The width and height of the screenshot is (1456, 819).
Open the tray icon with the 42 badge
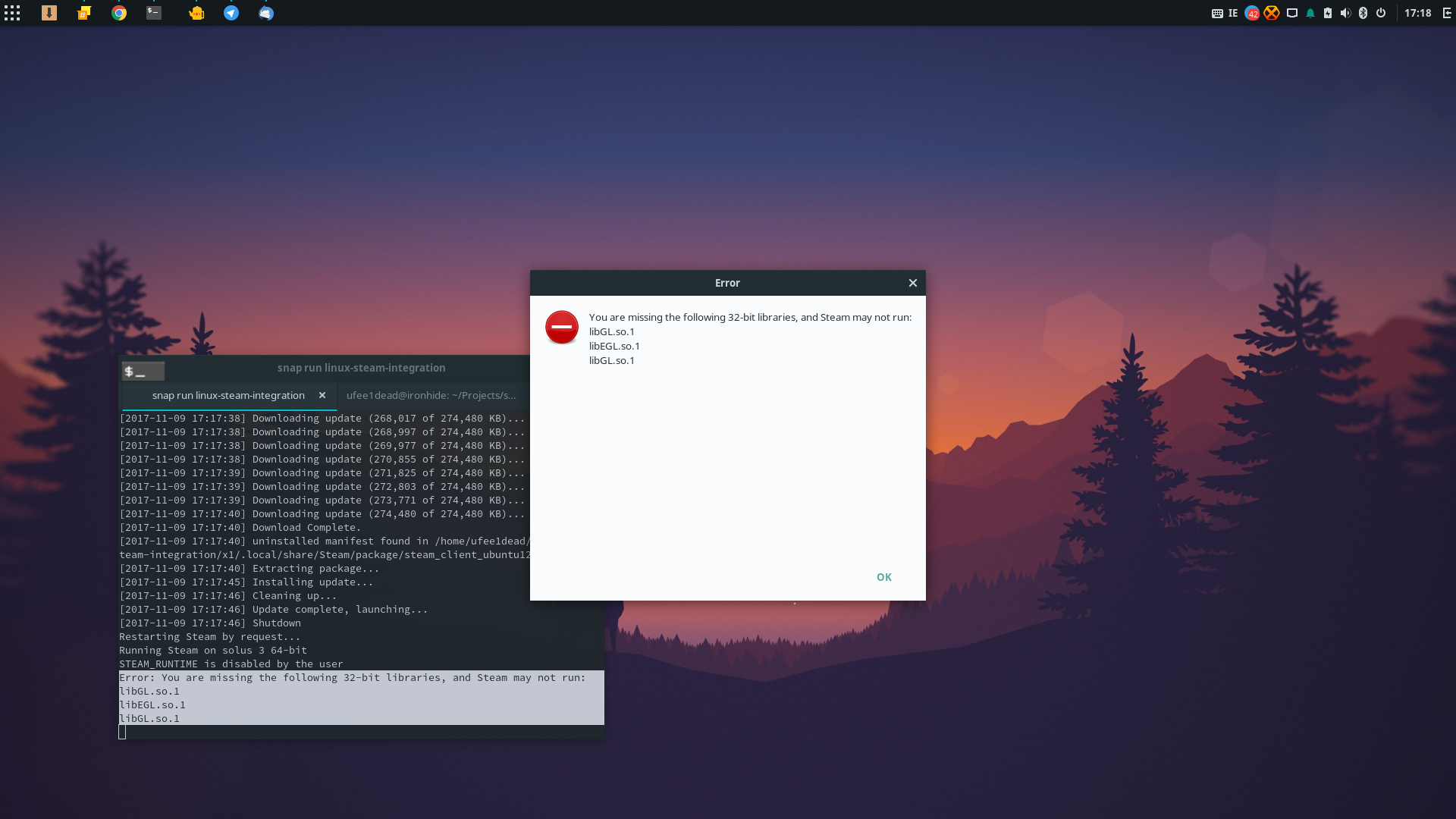1252,13
